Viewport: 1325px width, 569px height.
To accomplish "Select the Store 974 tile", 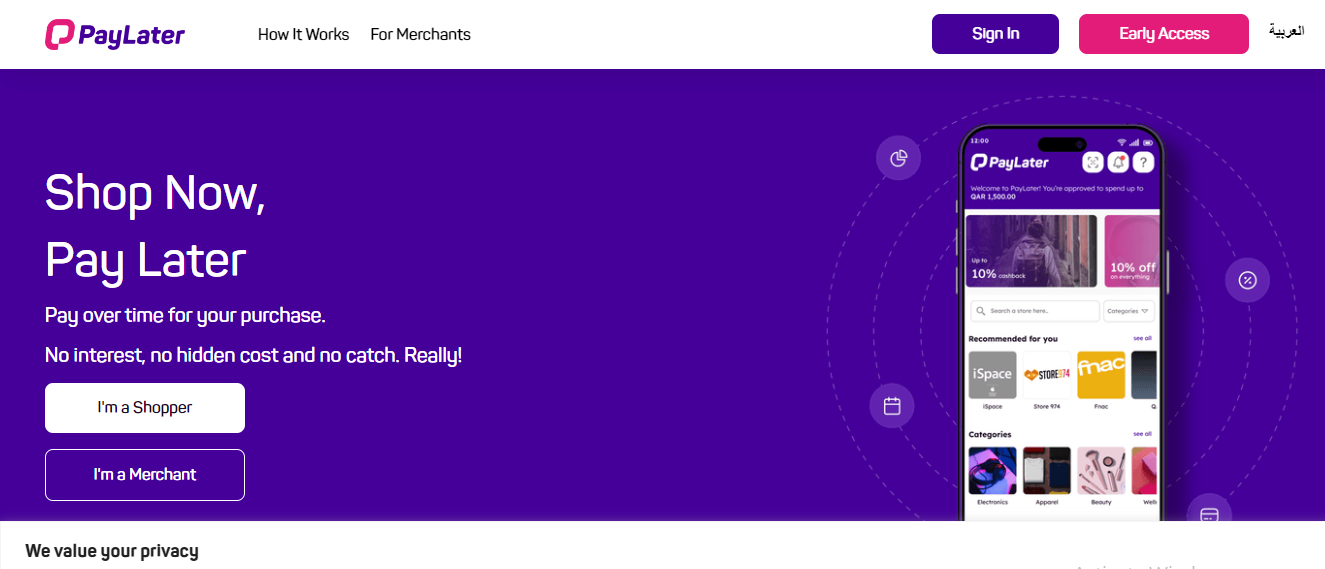I will [1047, 375].
